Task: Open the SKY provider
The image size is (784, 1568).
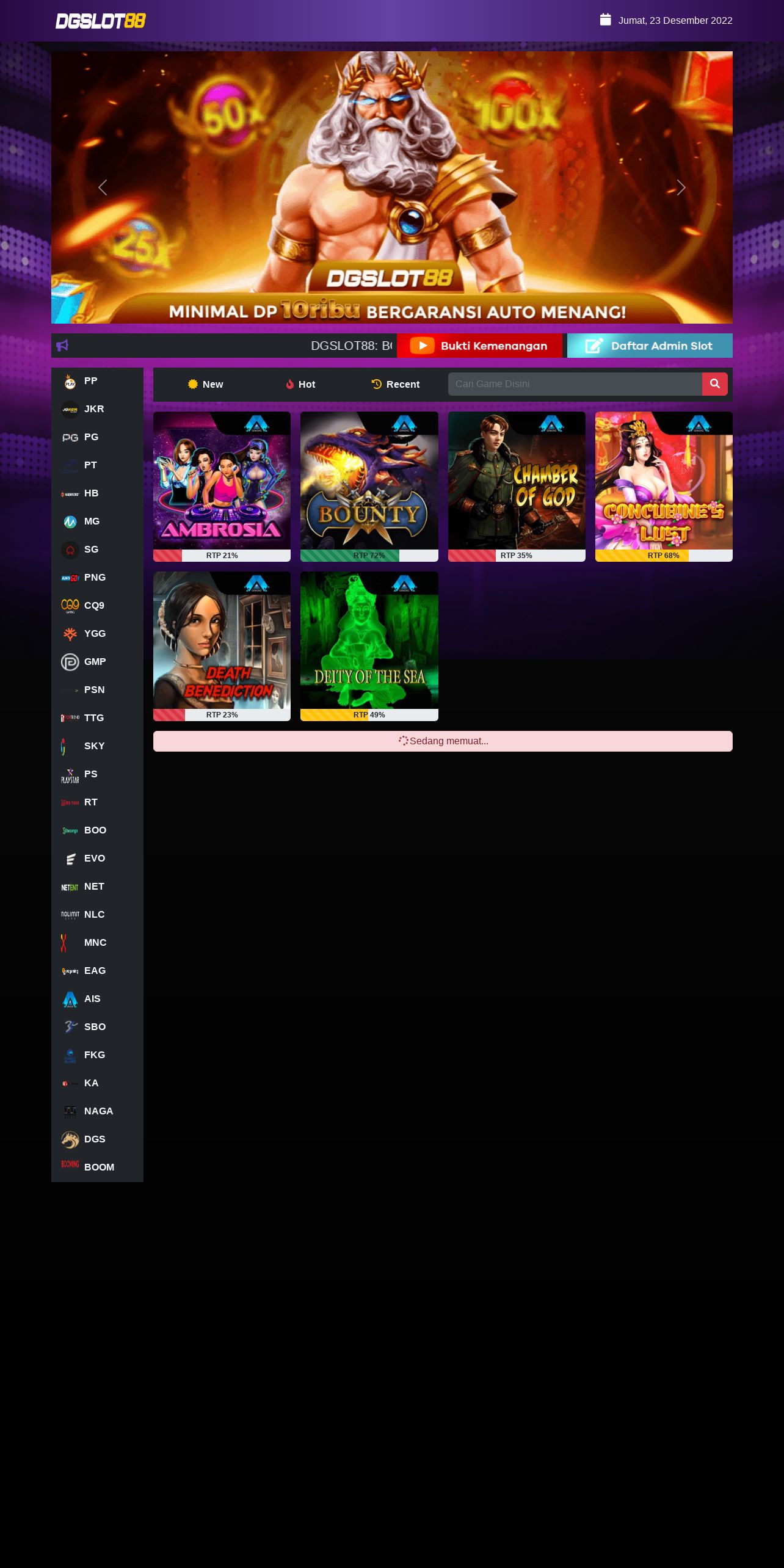Action: [97, 747]
